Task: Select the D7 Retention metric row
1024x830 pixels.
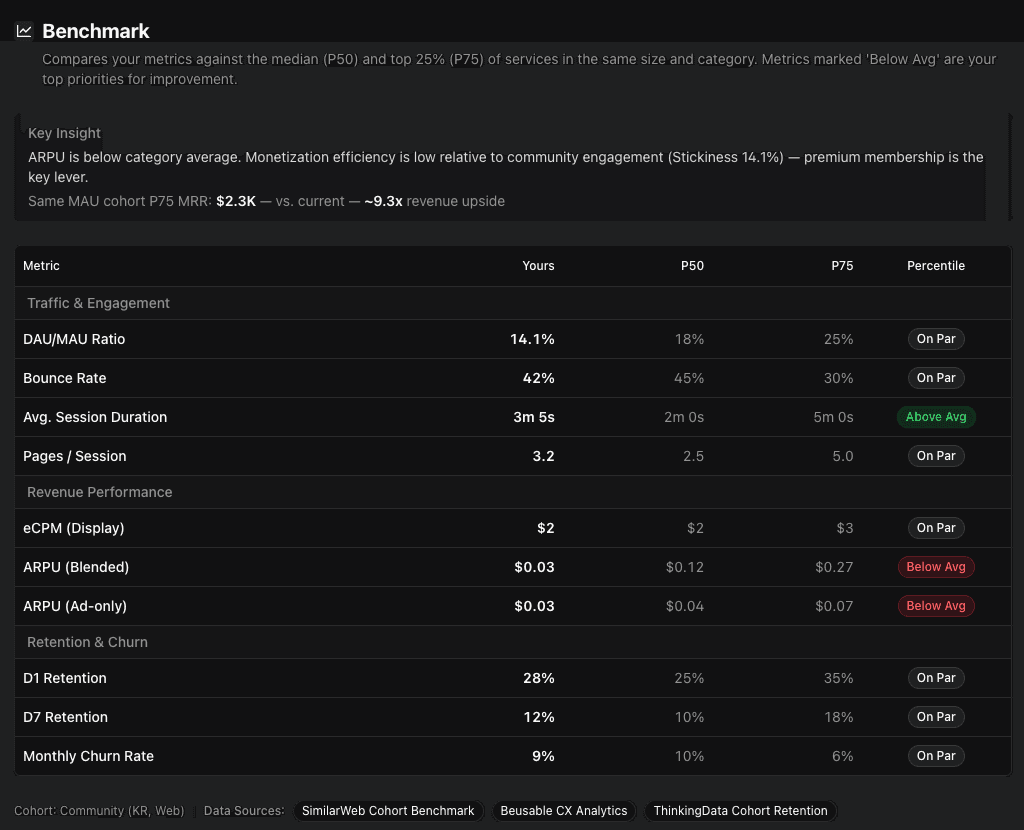Action: point(66,717)
